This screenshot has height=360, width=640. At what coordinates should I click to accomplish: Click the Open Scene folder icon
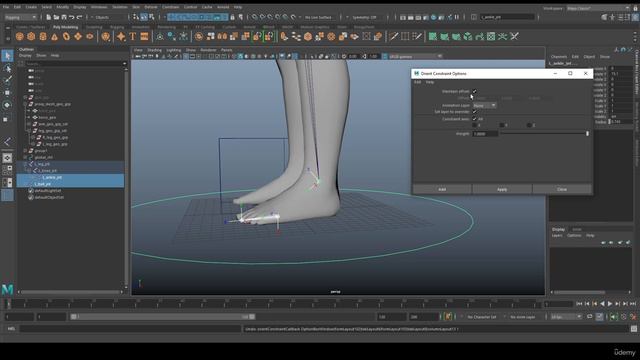coord(56,17)
